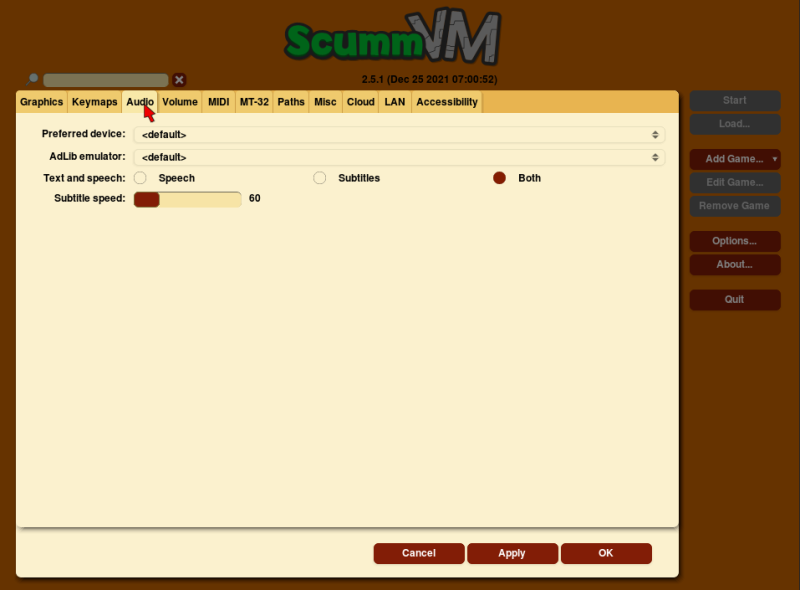Click the AdLib emulator label
The width and height of the screenshot is (800, 590).
coord(87,156)
